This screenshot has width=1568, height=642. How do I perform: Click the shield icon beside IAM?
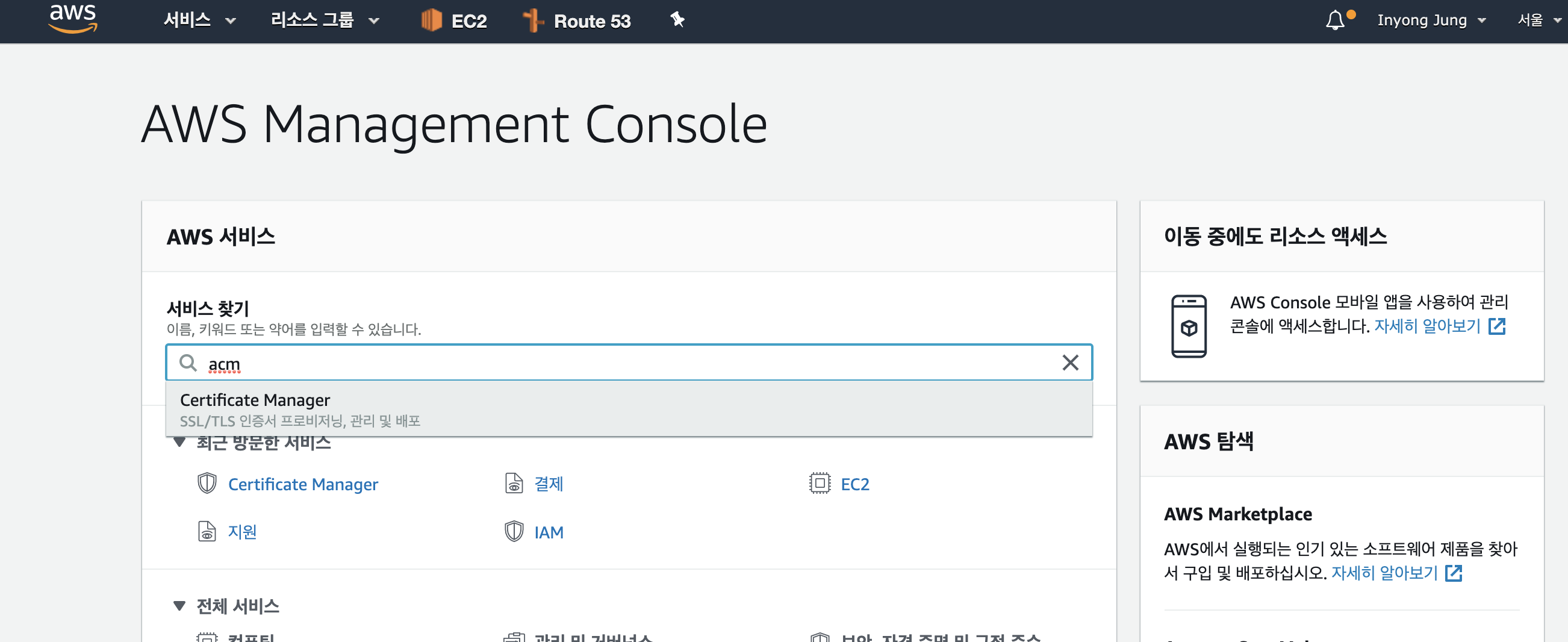(x=514, y=532)
